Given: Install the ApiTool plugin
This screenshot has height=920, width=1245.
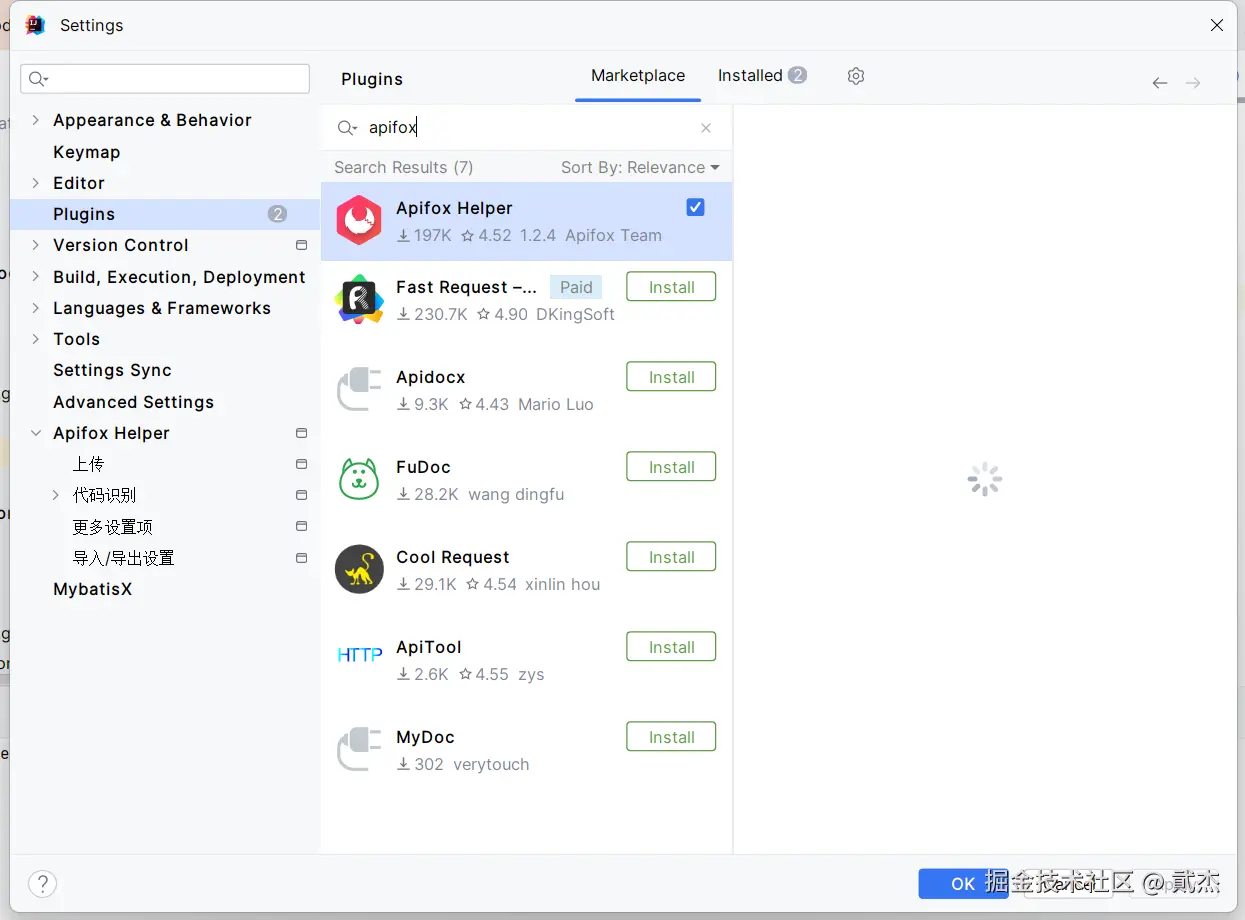Looking at the screenshot, I should (671, 647).
